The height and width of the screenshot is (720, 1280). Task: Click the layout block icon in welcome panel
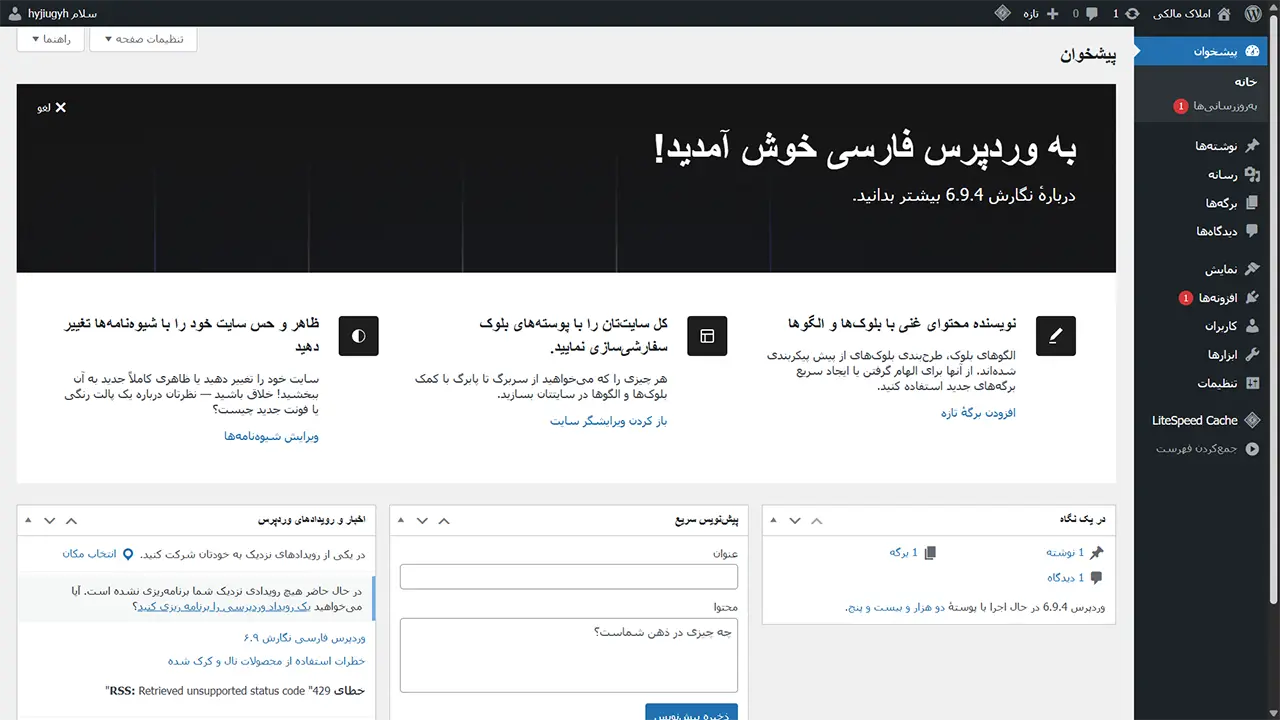pos(707,336)
